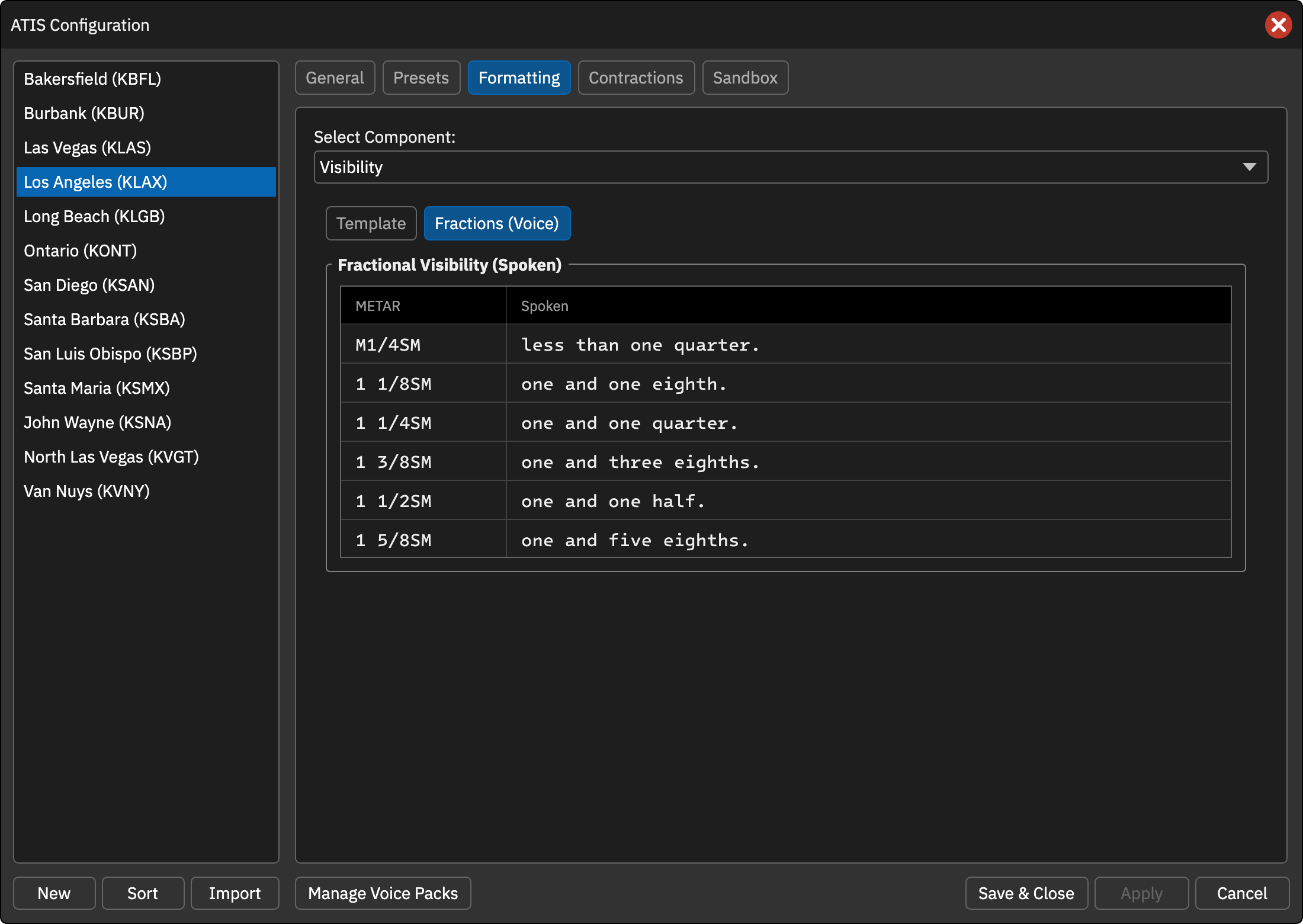Select the Template sub-tab

(371, 223)
